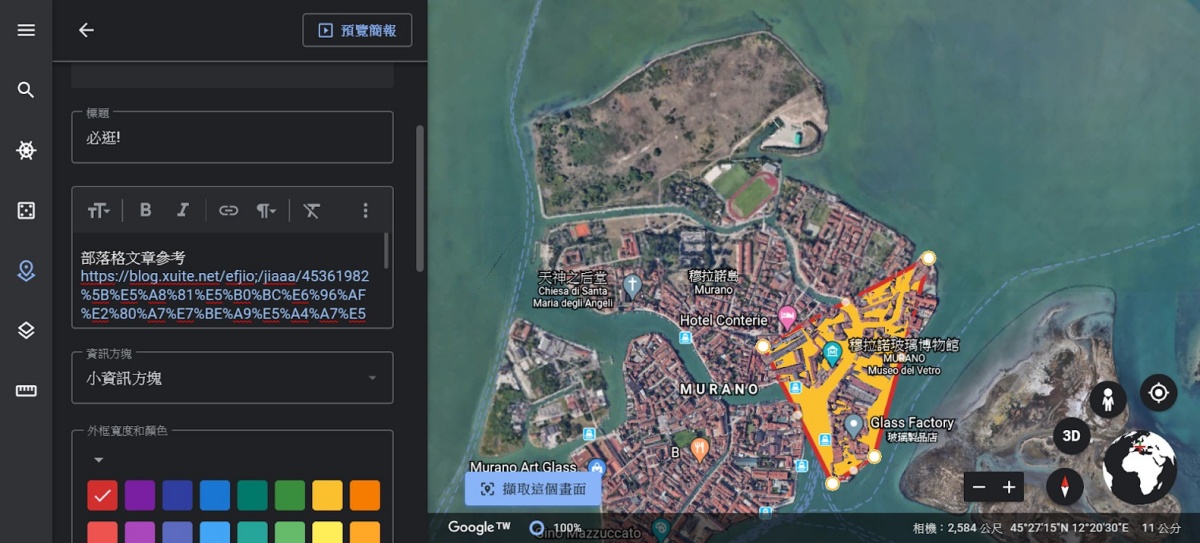
Task: Open Map Style layers icon
Action: pyautogui.click(x=26, y=330)
